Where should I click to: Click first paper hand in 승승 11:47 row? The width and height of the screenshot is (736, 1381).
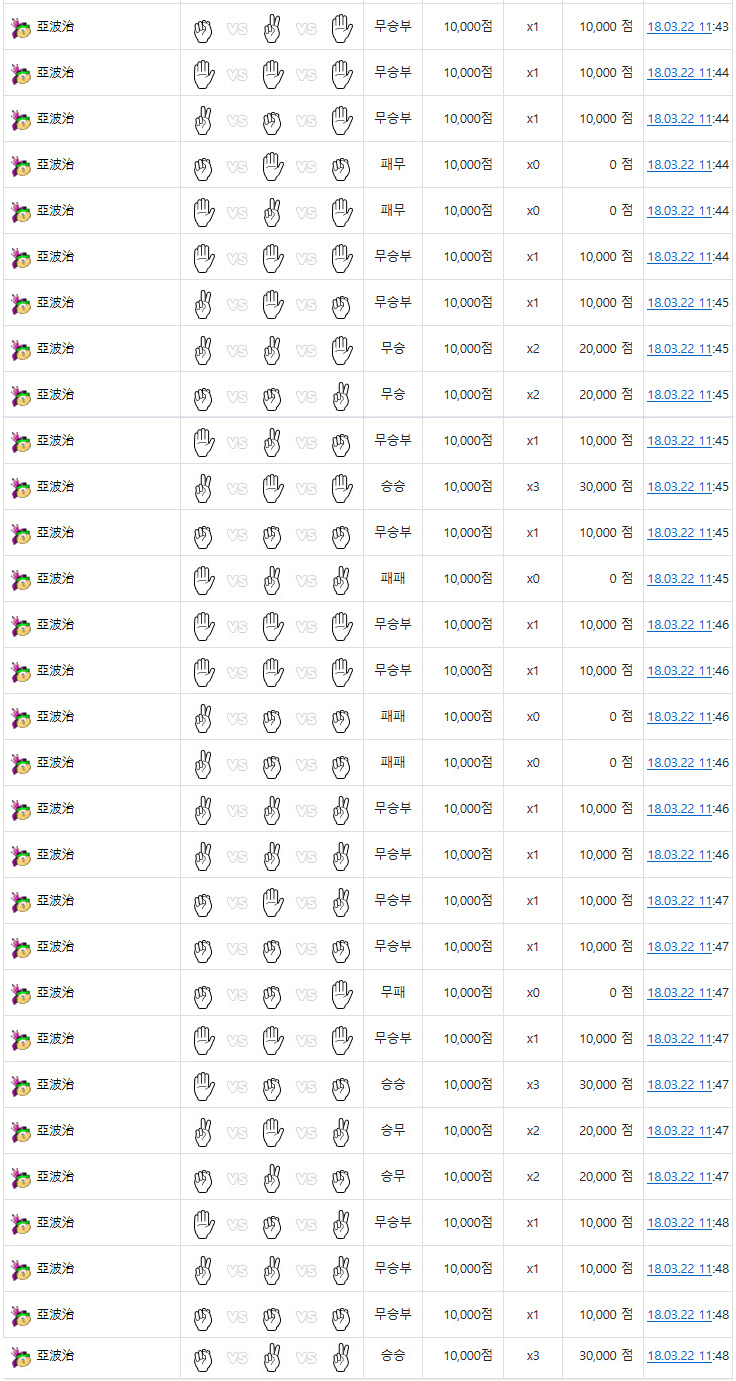pyautogui.click(x=203, y=1086)
